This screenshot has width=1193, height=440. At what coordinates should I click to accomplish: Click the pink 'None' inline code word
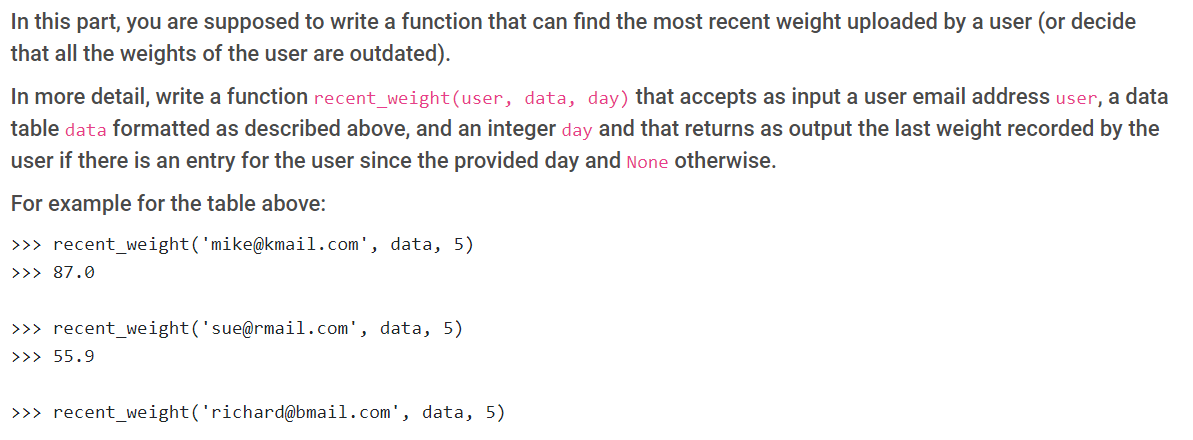tap(647, 162)
